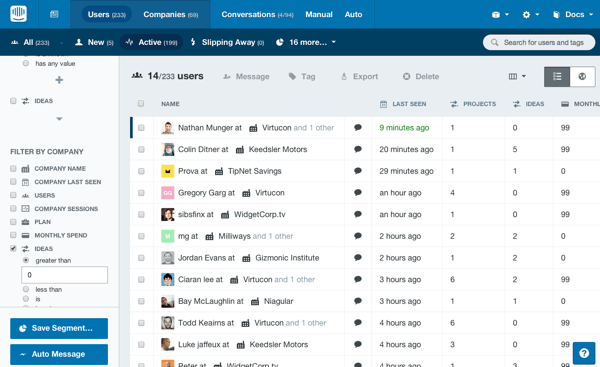Open chat bubble for Prova
Screen dimensions: 600x367
click(358, 171)
